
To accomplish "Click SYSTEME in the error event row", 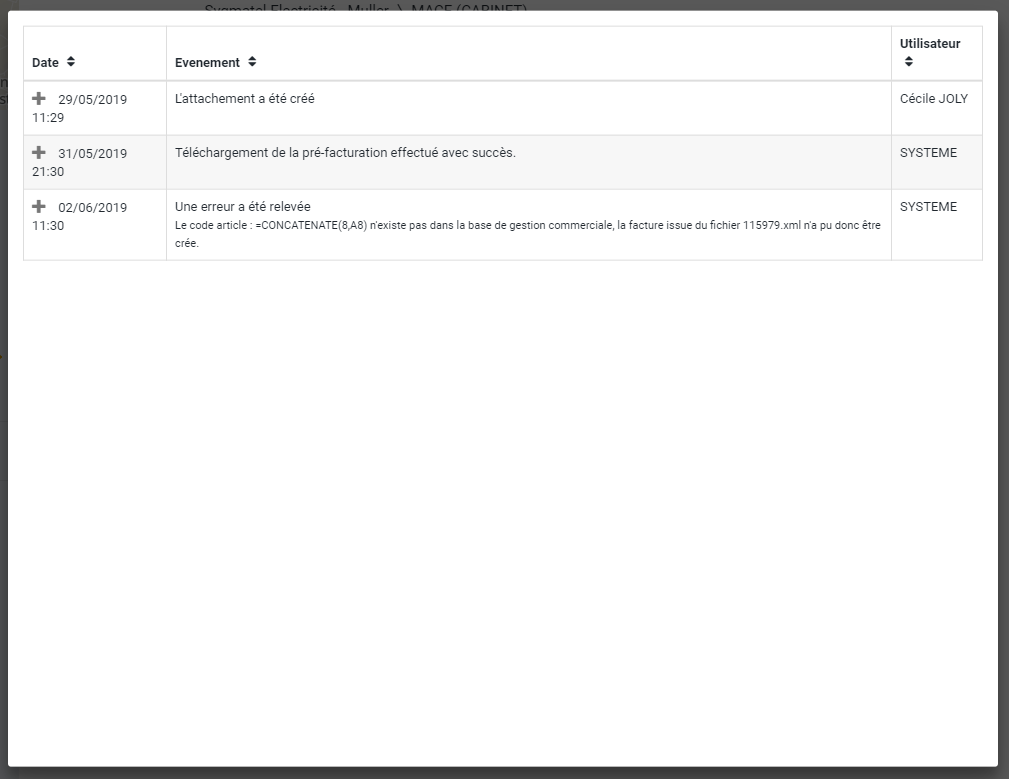I will pyautogui.click(x=928, y=207).
